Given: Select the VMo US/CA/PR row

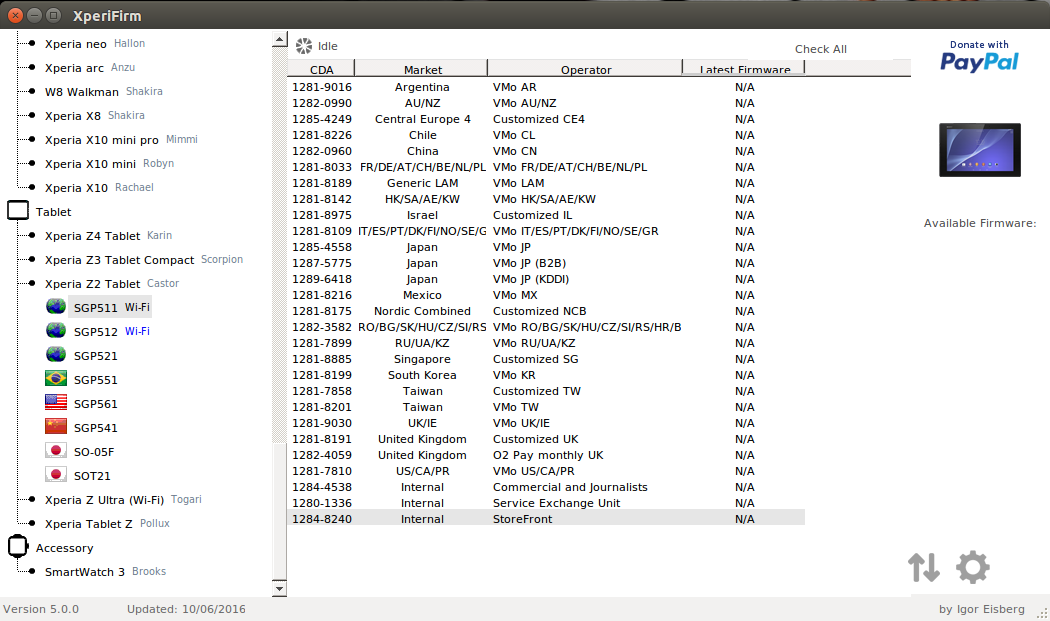Looking at the screenshot, I should [546, 471].
